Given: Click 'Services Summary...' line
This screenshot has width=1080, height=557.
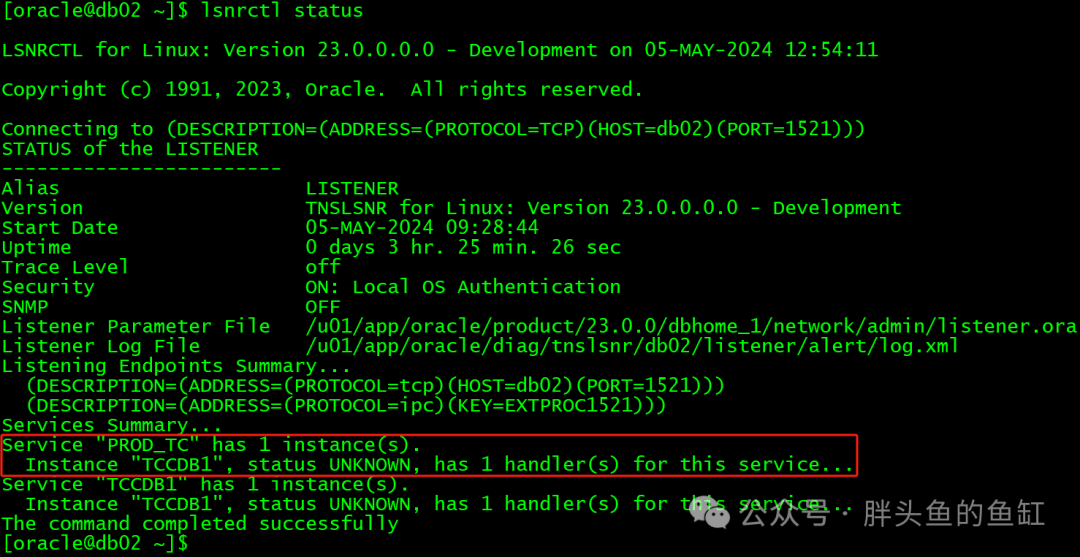Looking at the screenshot, I should coord(112,425).
